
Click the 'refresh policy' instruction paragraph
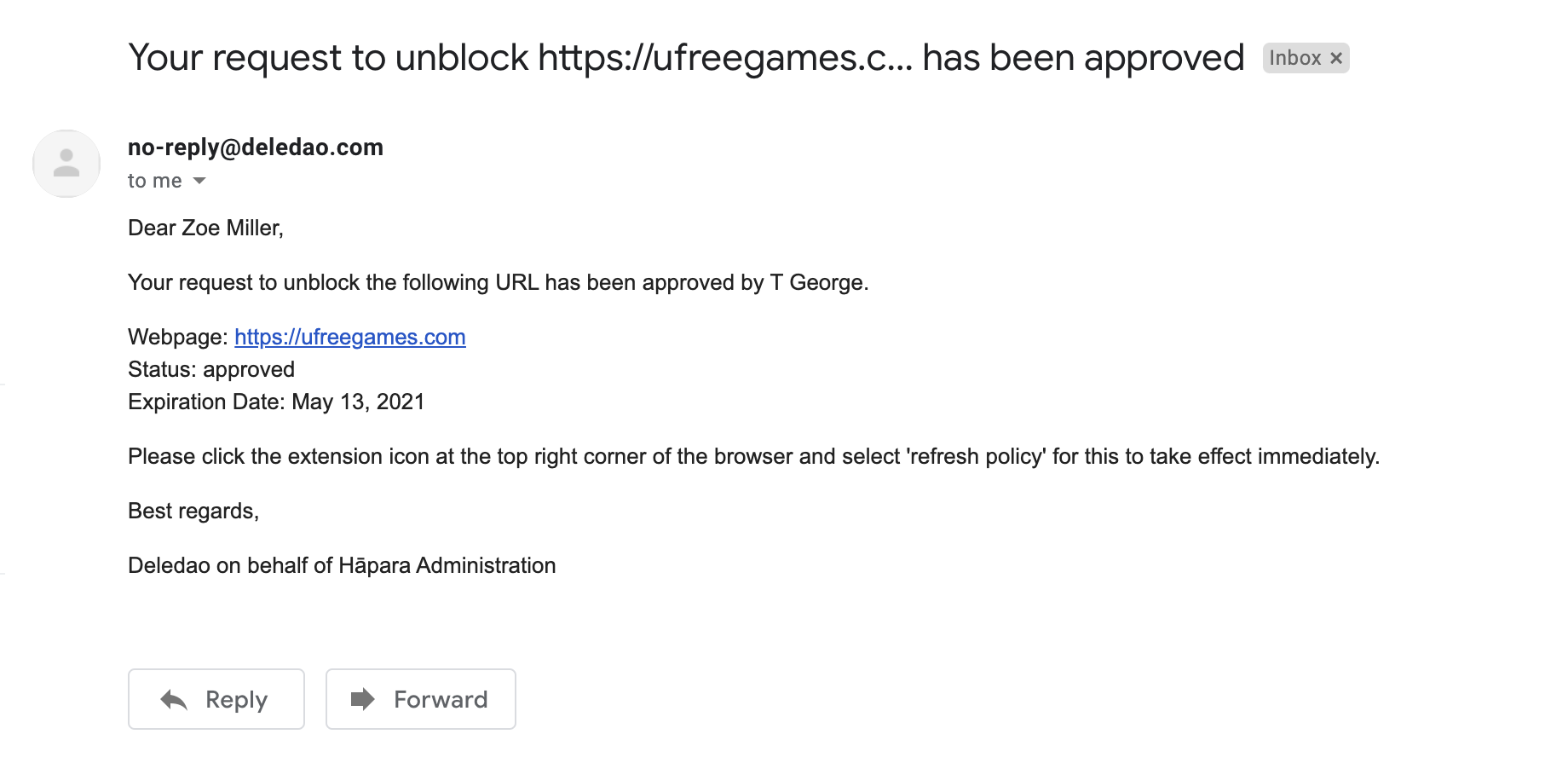click(753, 456)
